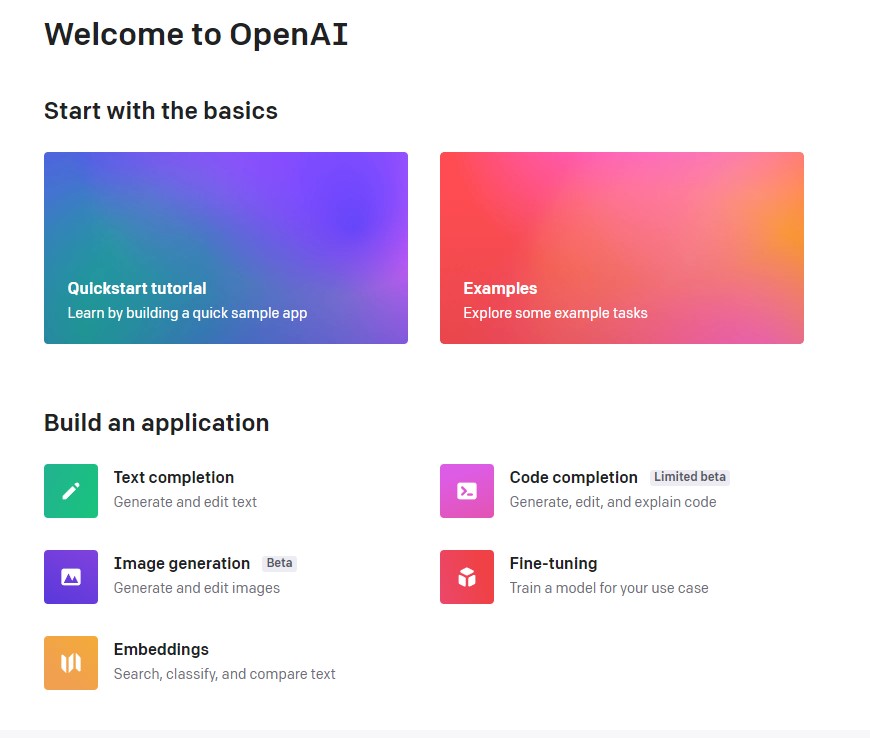Click the pink terminal Code completion icon

[x=467, y=491]
